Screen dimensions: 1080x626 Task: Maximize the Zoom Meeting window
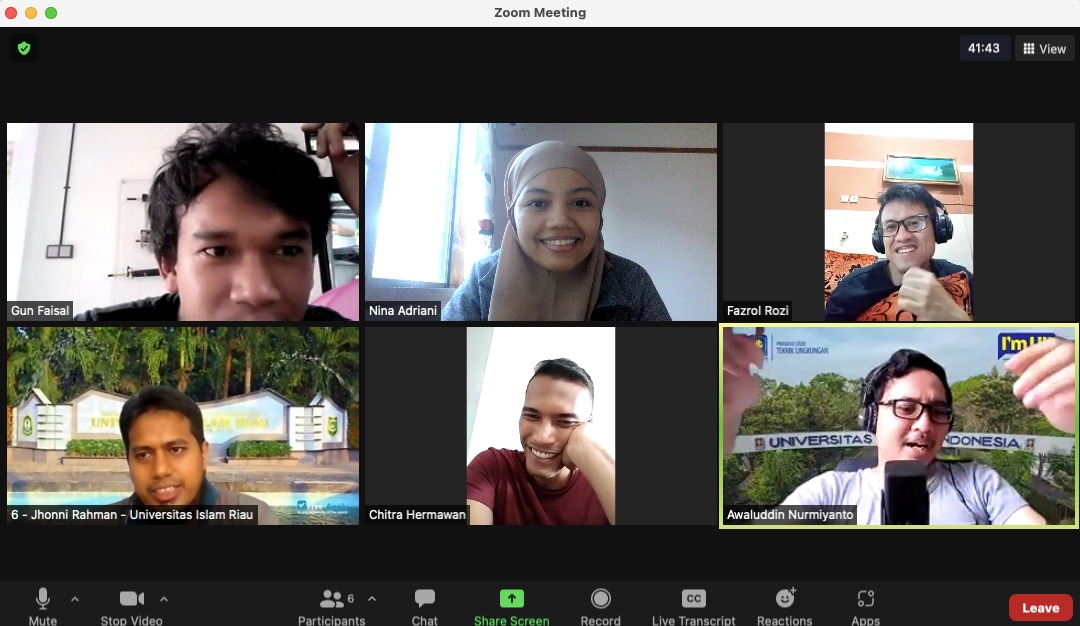(51, 13)
